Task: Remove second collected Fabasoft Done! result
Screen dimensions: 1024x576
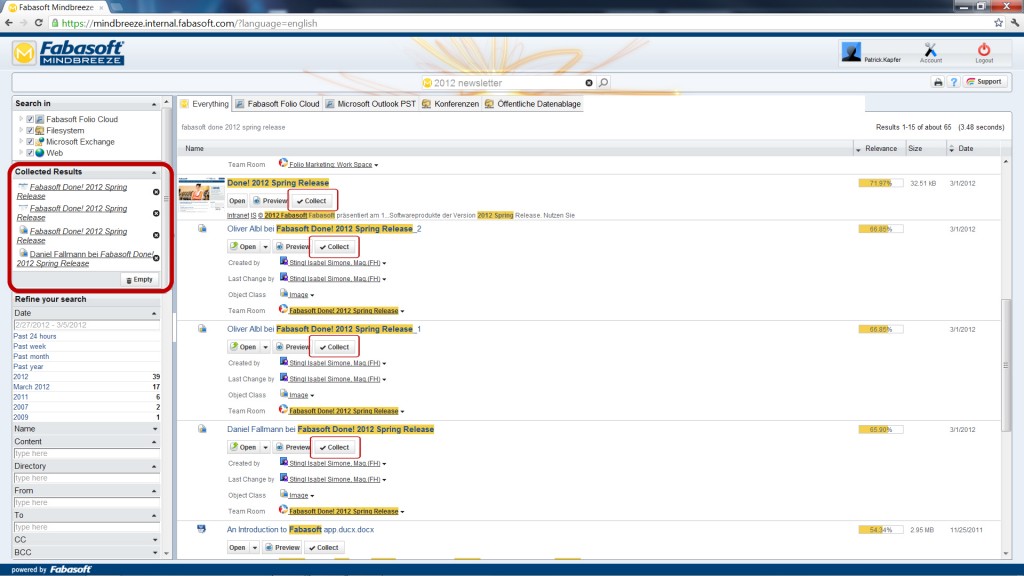Action: click(156, 214)
